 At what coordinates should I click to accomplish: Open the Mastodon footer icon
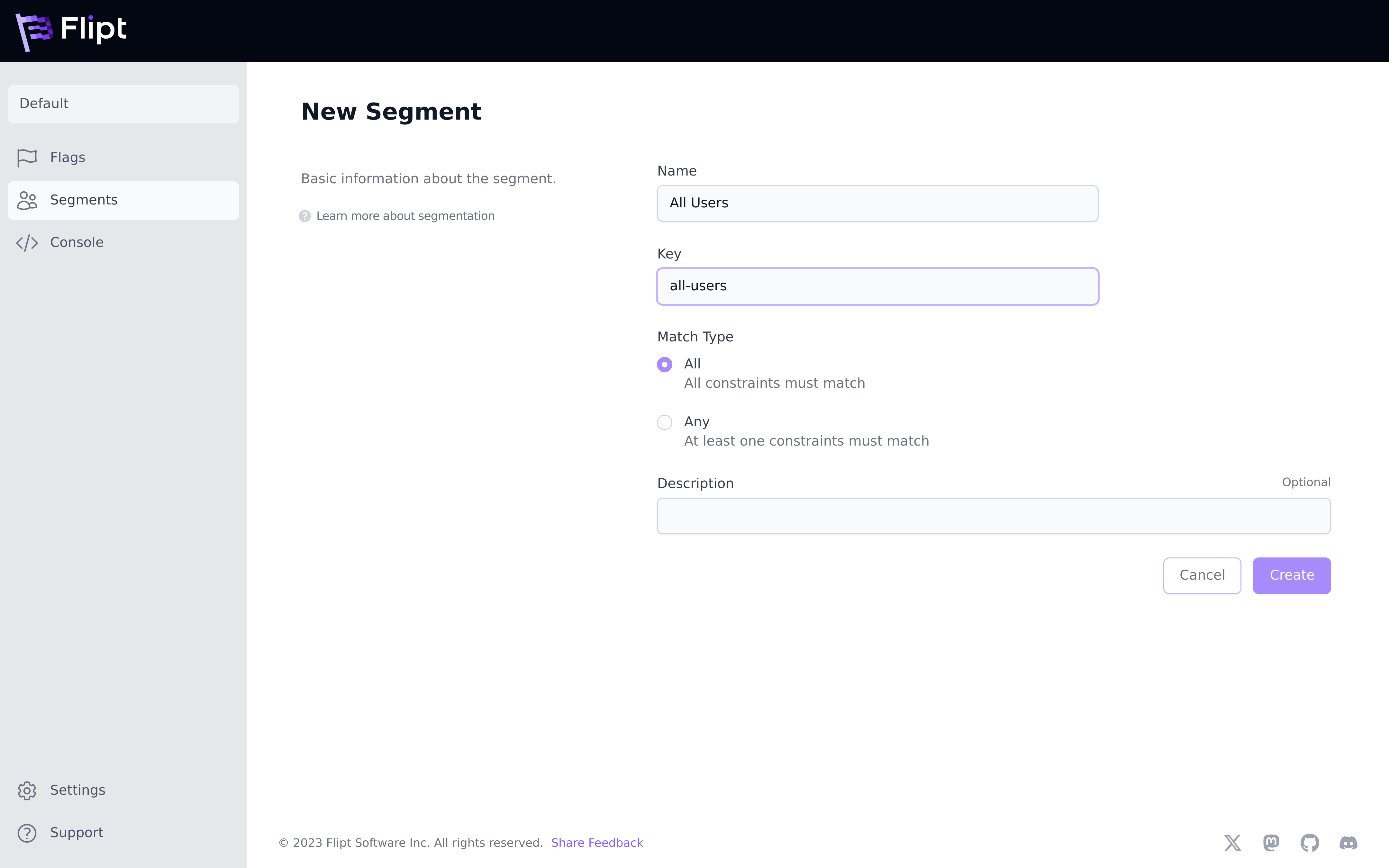click(1271, 843)
